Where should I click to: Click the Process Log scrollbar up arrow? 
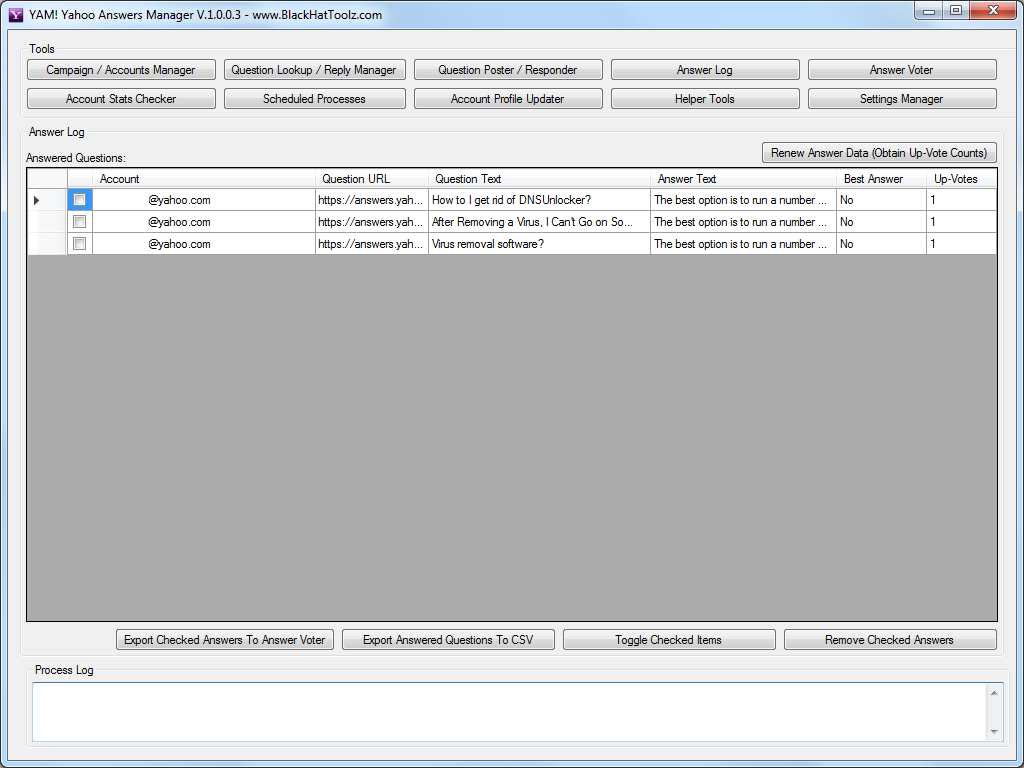[994, 693]
